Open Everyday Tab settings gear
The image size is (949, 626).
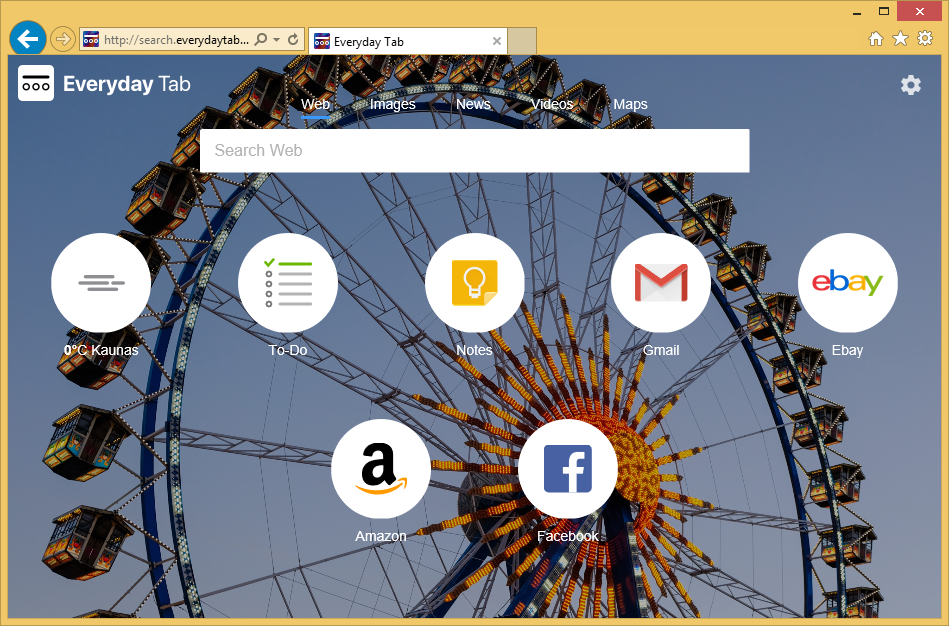910,85
